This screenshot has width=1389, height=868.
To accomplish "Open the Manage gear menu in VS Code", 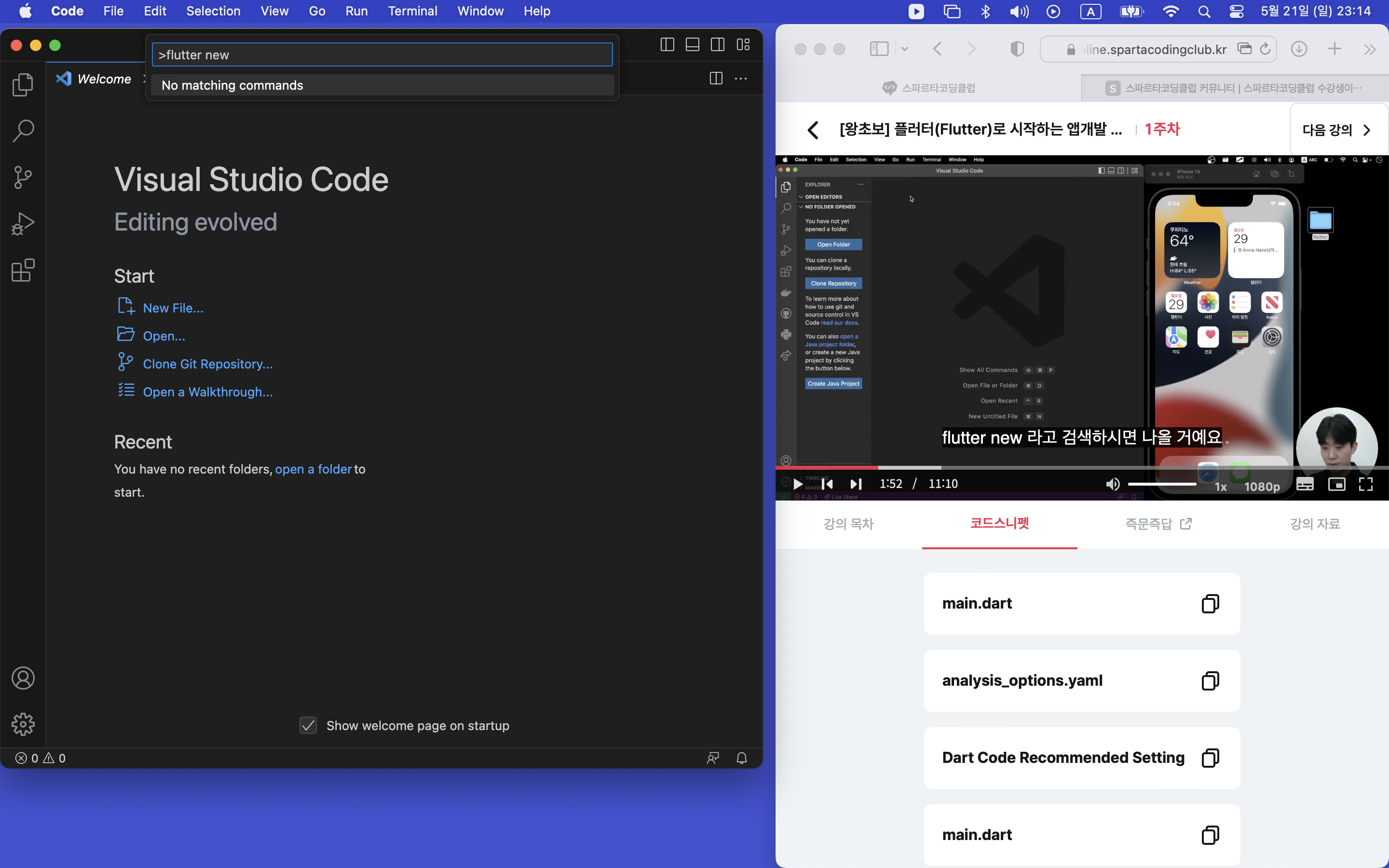I will [23, 724].
